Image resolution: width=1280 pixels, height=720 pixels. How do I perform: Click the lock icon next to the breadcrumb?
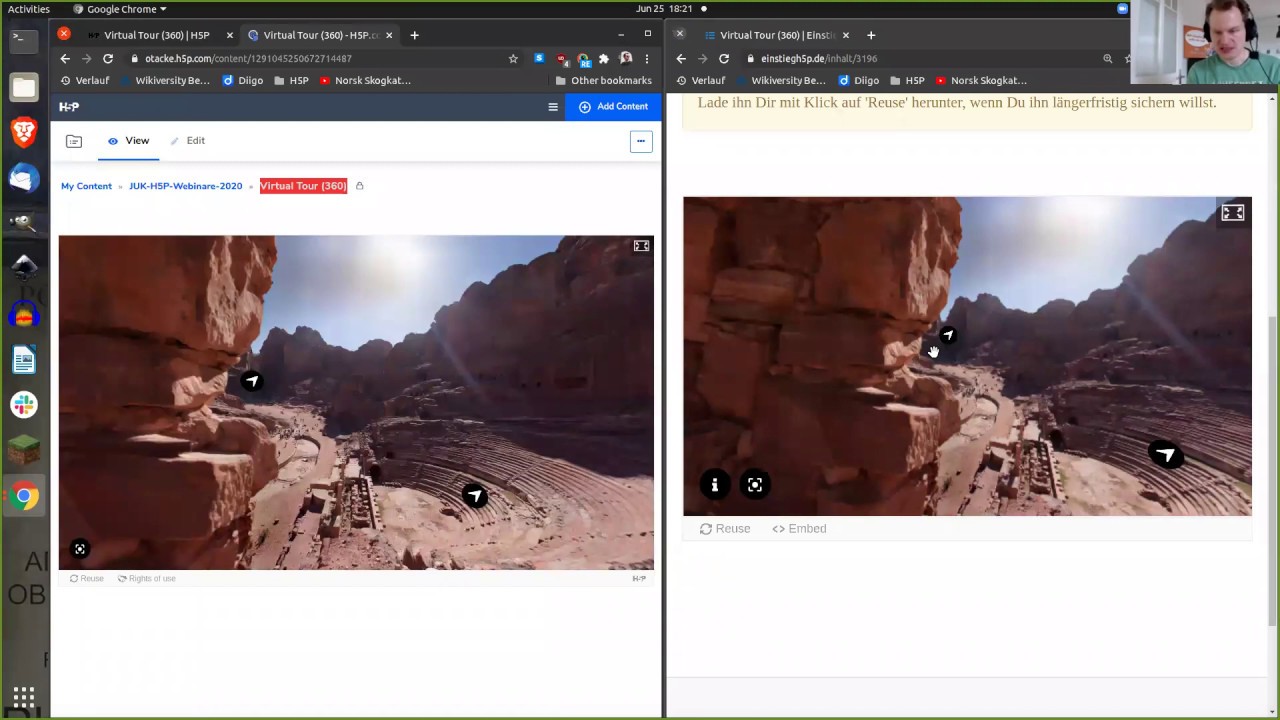[360, 186]
